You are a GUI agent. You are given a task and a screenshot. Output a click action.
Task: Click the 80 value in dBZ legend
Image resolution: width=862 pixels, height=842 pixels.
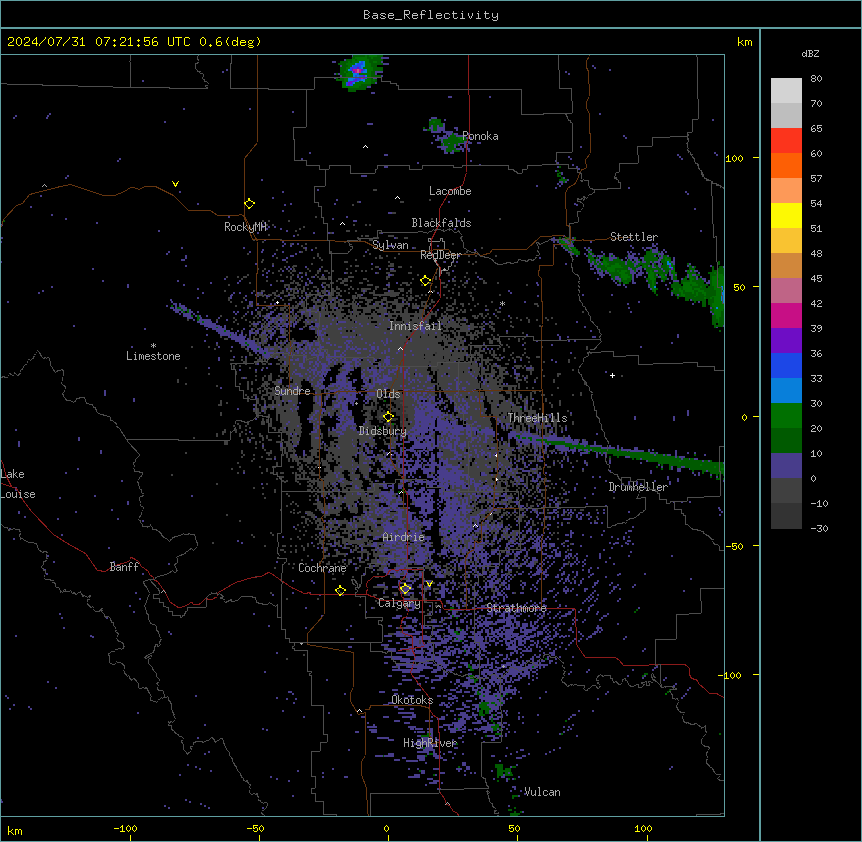816,79
